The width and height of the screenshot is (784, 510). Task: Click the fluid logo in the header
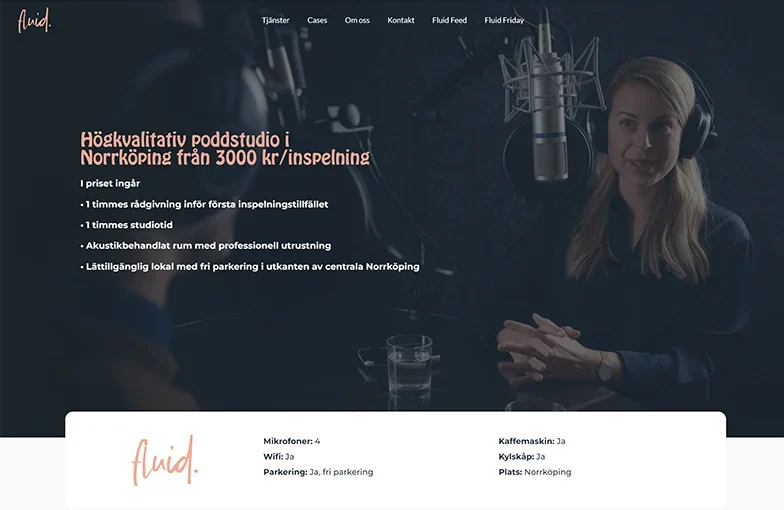(x=34, y=21)
